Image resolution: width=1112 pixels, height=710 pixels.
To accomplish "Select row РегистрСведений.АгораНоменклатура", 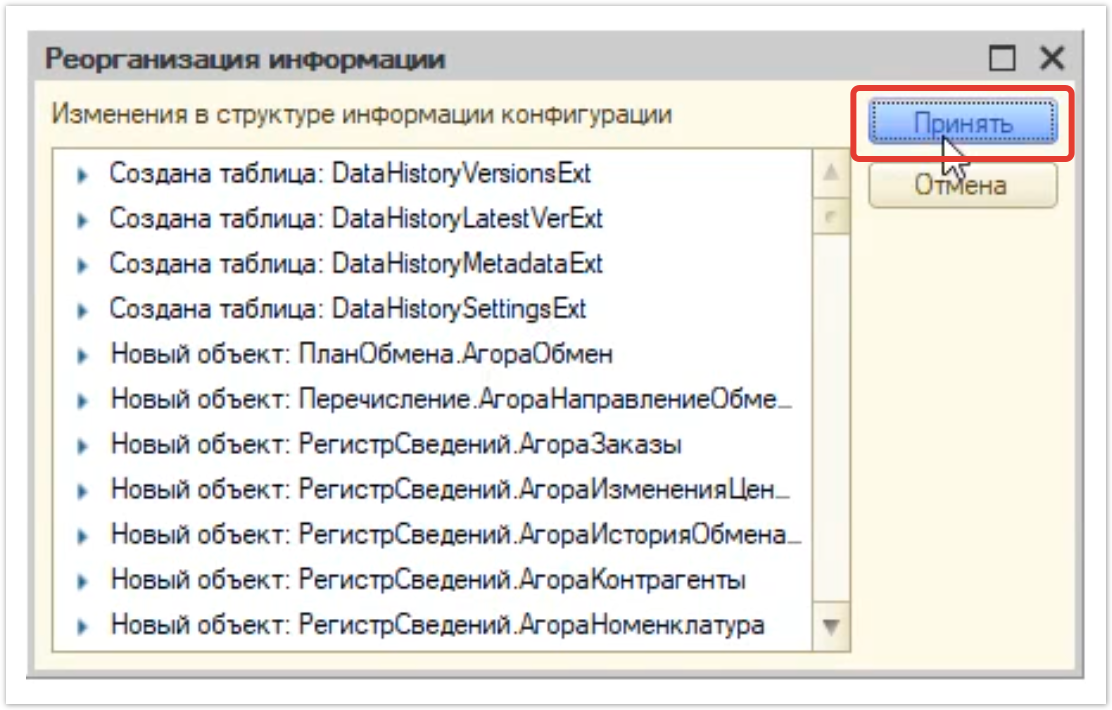I will 437,627.
